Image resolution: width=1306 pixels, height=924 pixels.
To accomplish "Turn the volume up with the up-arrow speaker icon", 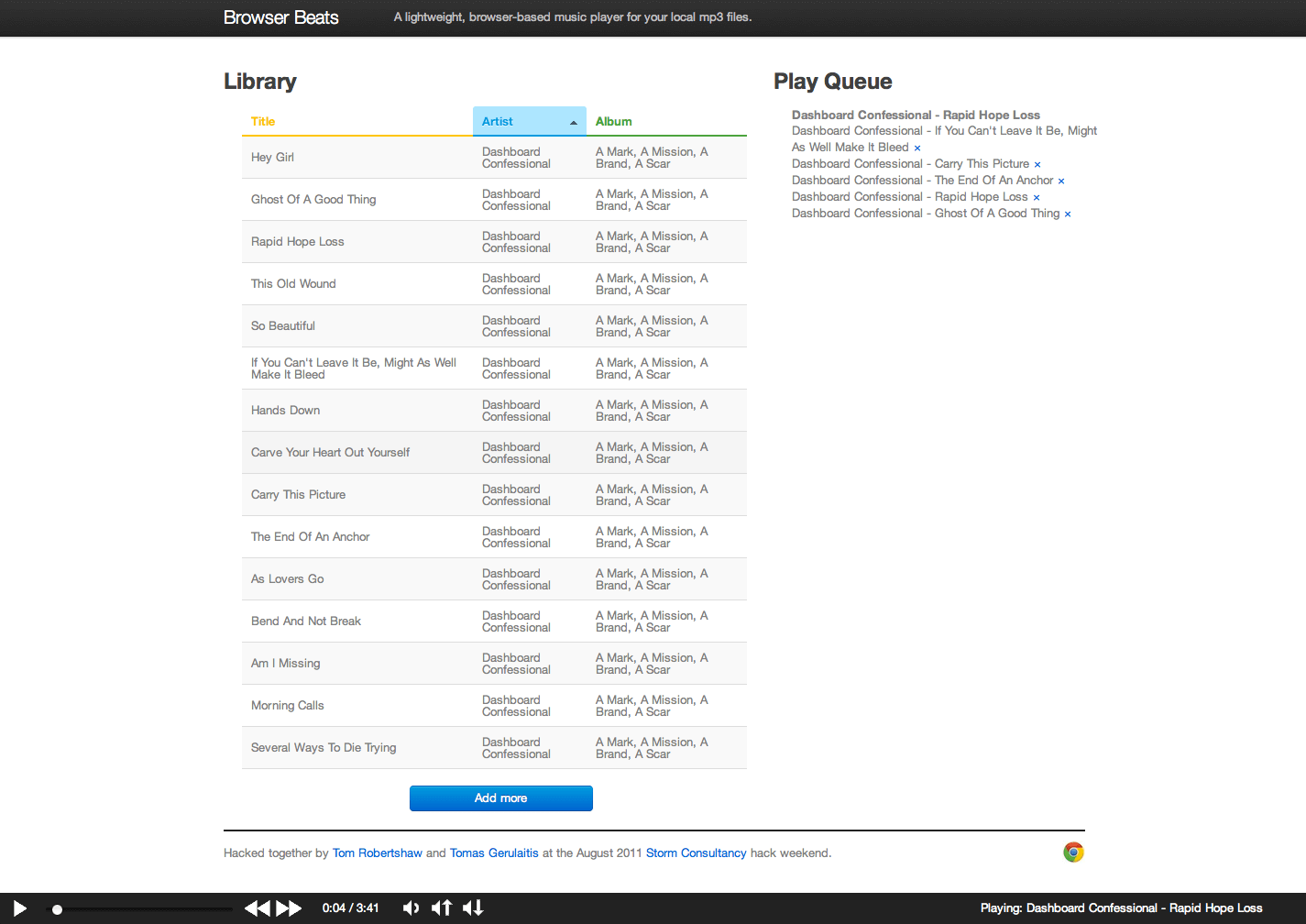I will coord(442,908).
